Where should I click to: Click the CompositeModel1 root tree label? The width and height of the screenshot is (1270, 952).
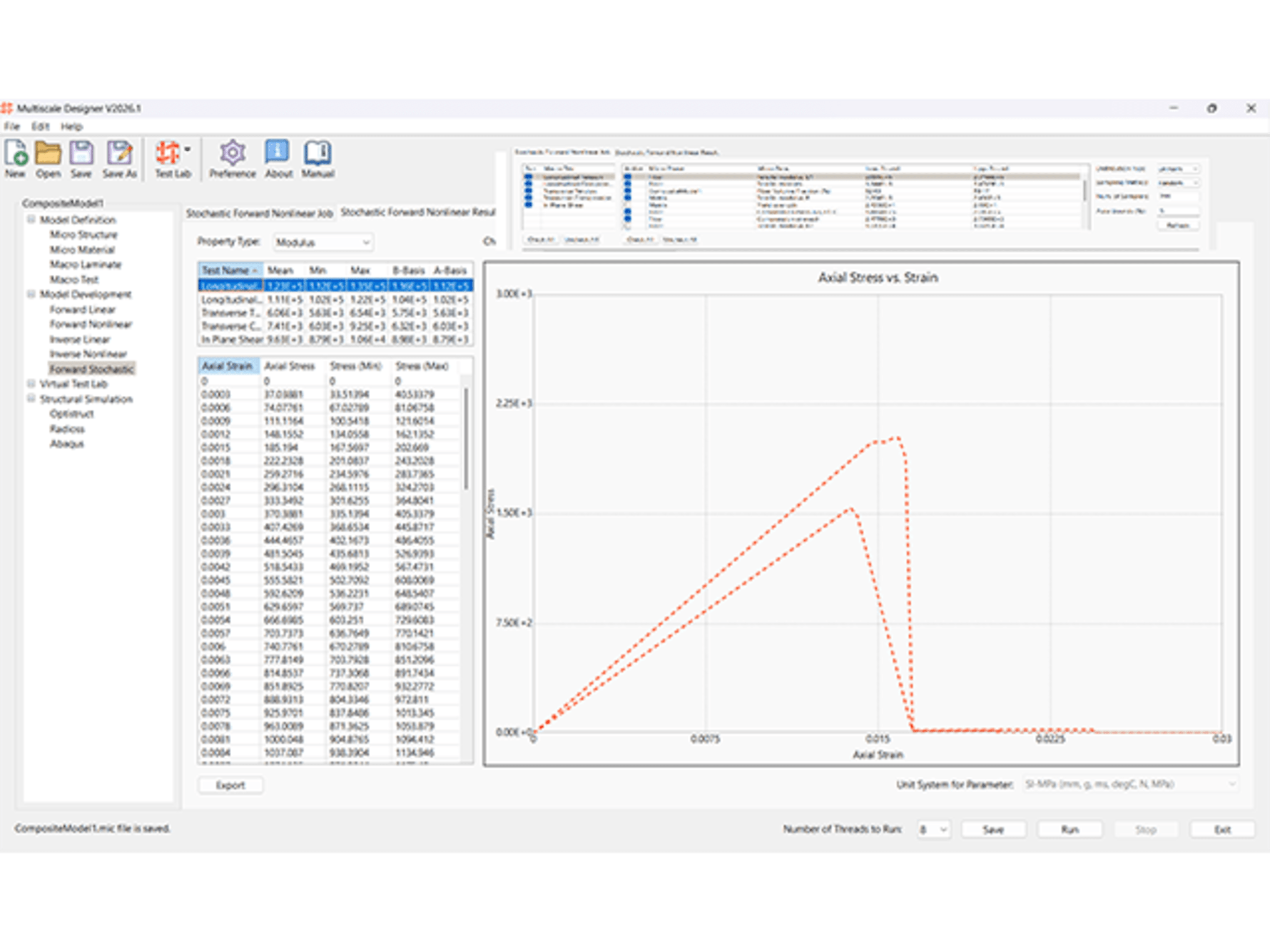[x=63, y=203]
